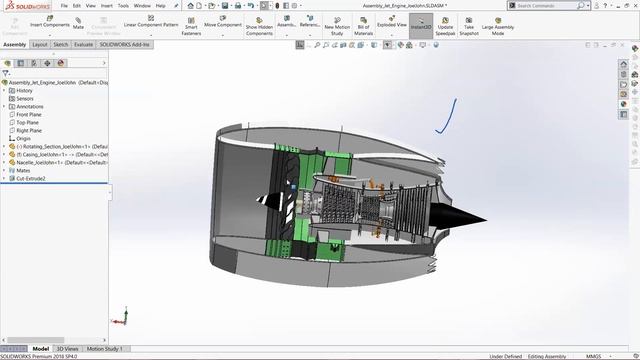This screenshot has width=640, height=360.
Task: Click Take Snapshot
Action: click(x=469, y=27)
